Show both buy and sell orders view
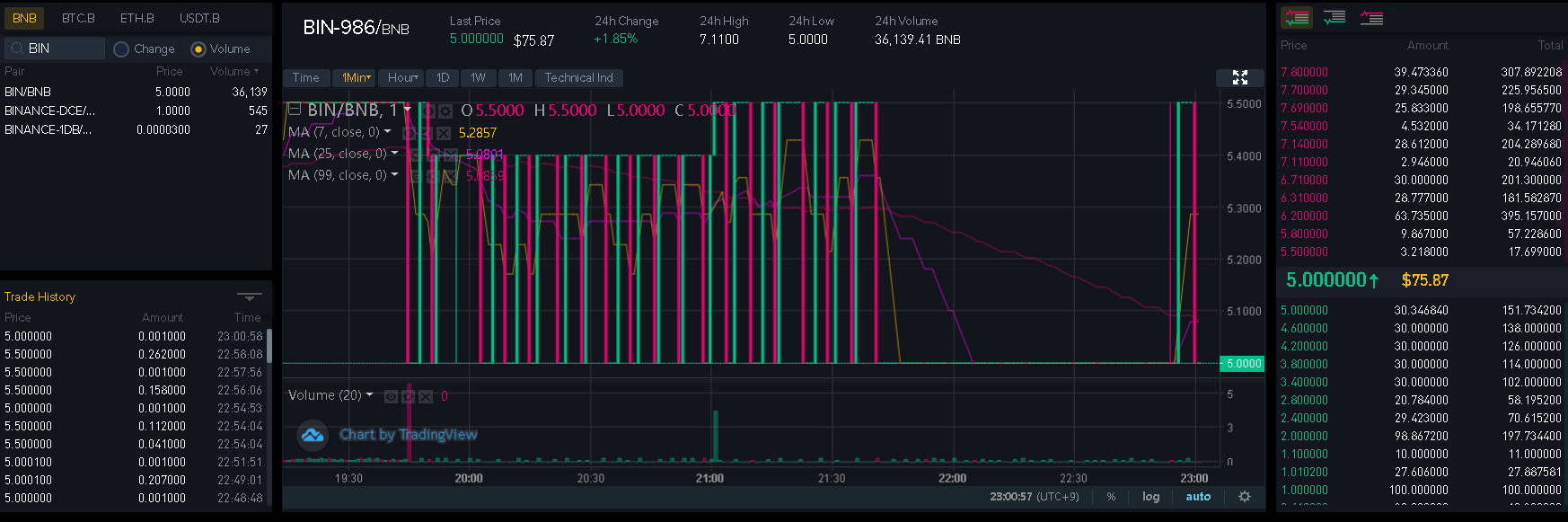Screen dimensions: 1568x522 pos(1296,17)
